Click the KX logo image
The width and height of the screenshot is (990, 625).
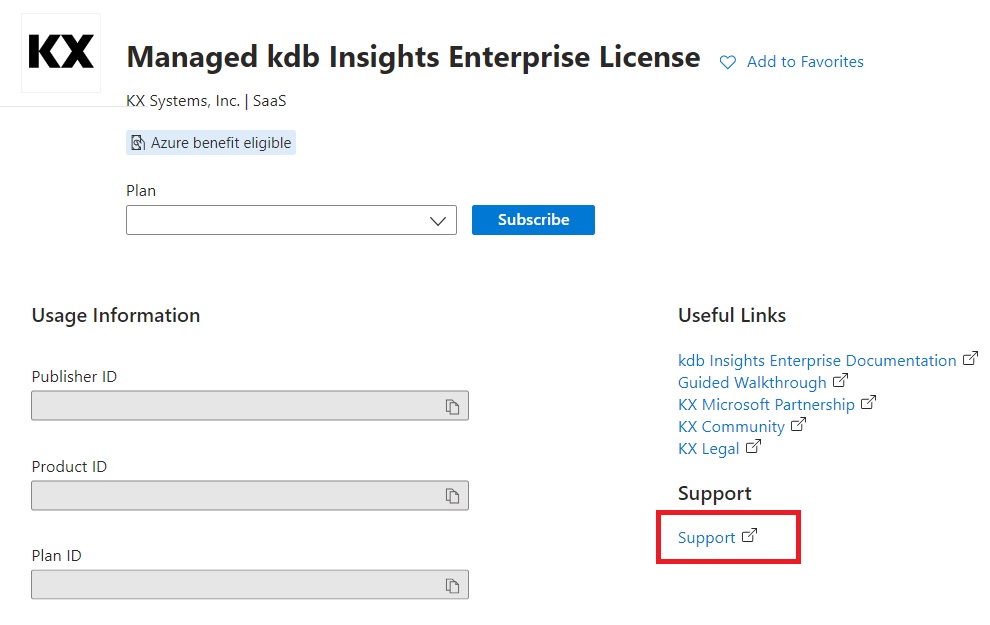click(x=61, y=52)
